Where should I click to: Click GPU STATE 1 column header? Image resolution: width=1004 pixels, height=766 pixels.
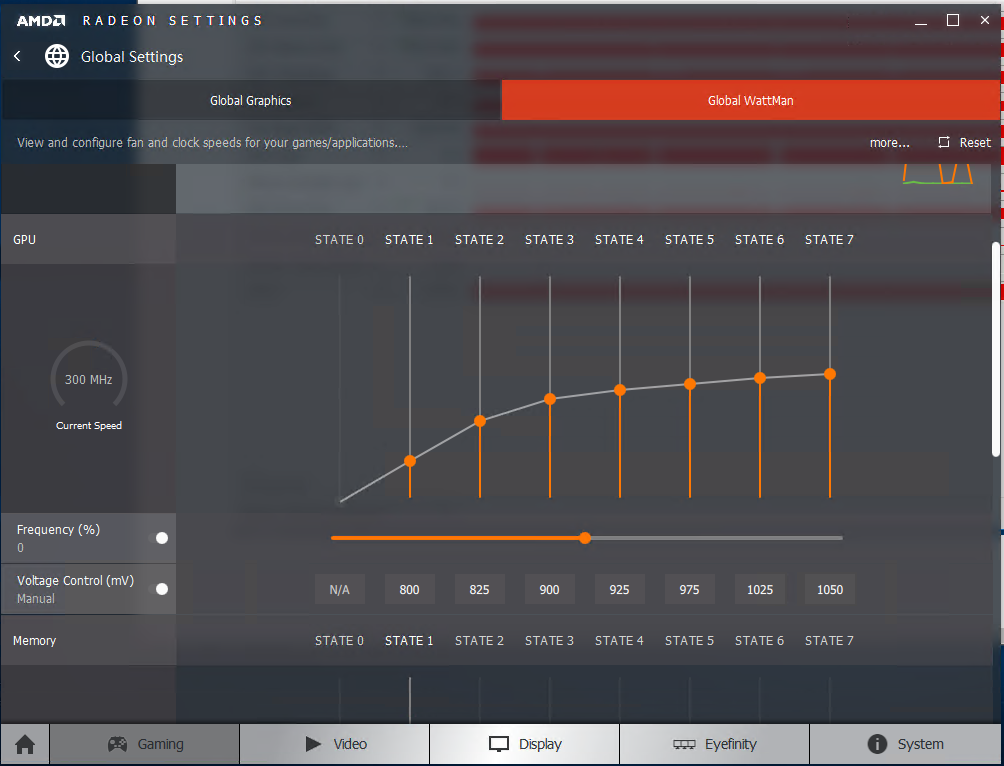click(409, 240)
